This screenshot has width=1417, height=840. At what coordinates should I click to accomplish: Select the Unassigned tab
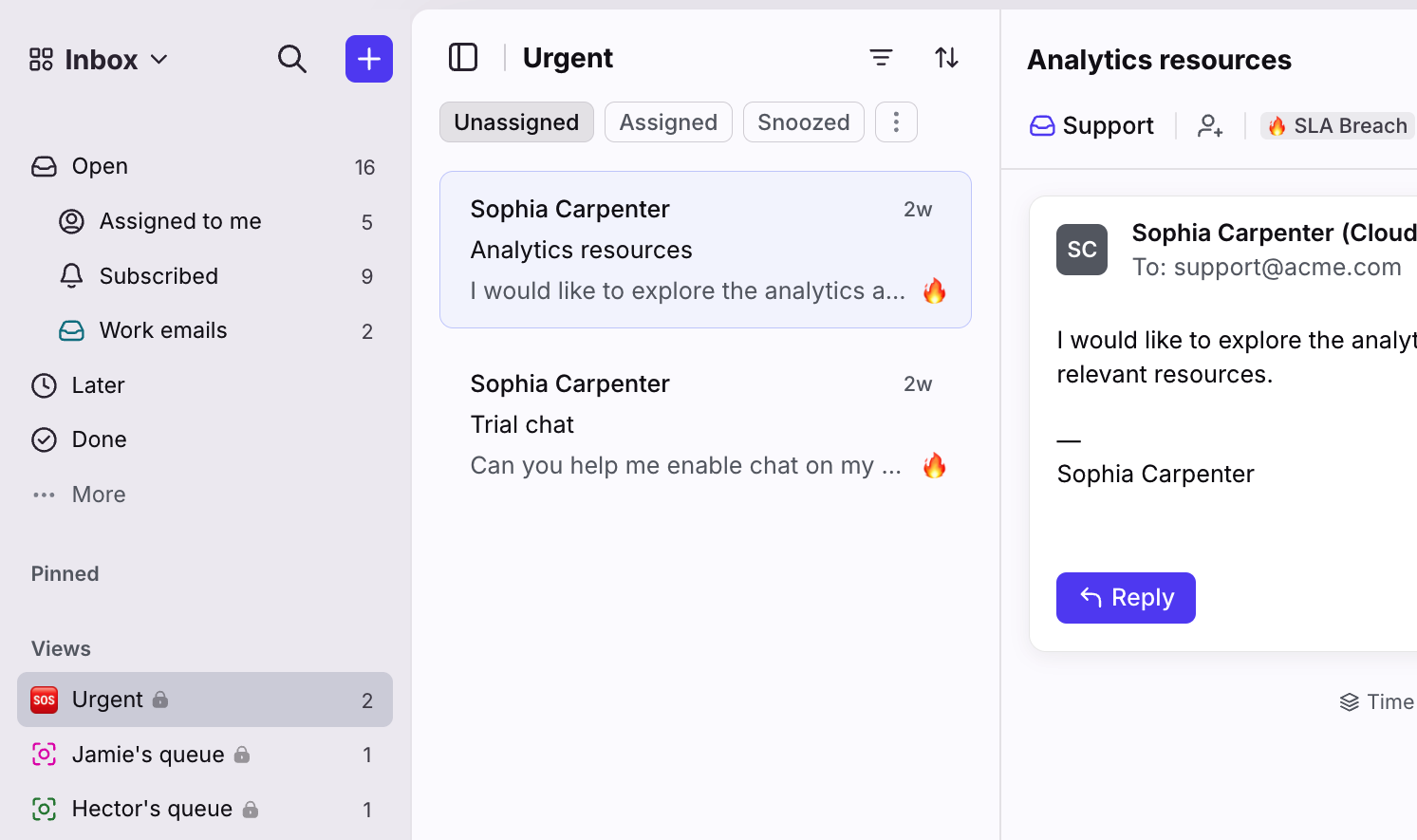pos(516,122)
